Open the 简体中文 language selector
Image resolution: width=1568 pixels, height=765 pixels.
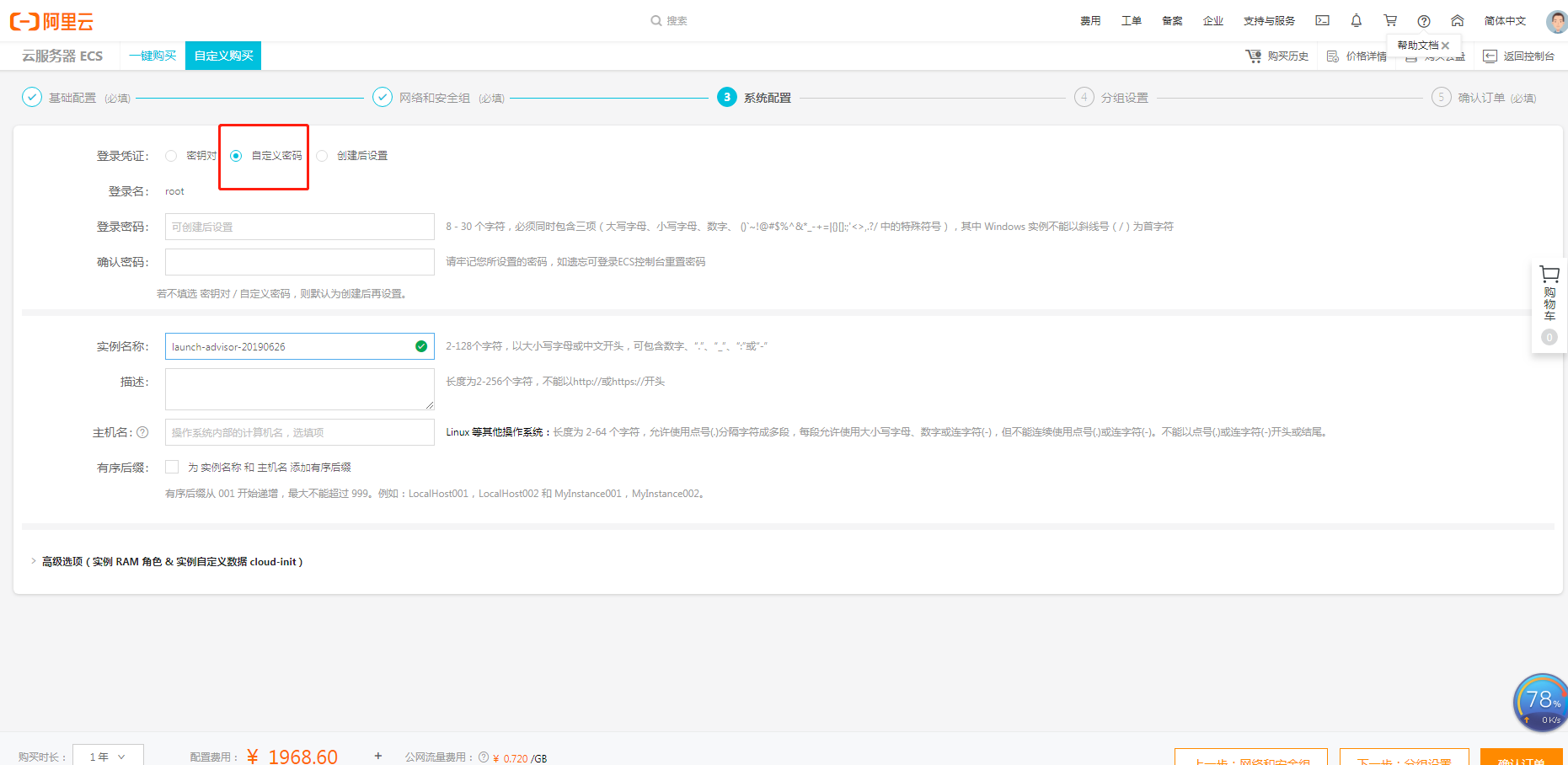point(1505,21)
